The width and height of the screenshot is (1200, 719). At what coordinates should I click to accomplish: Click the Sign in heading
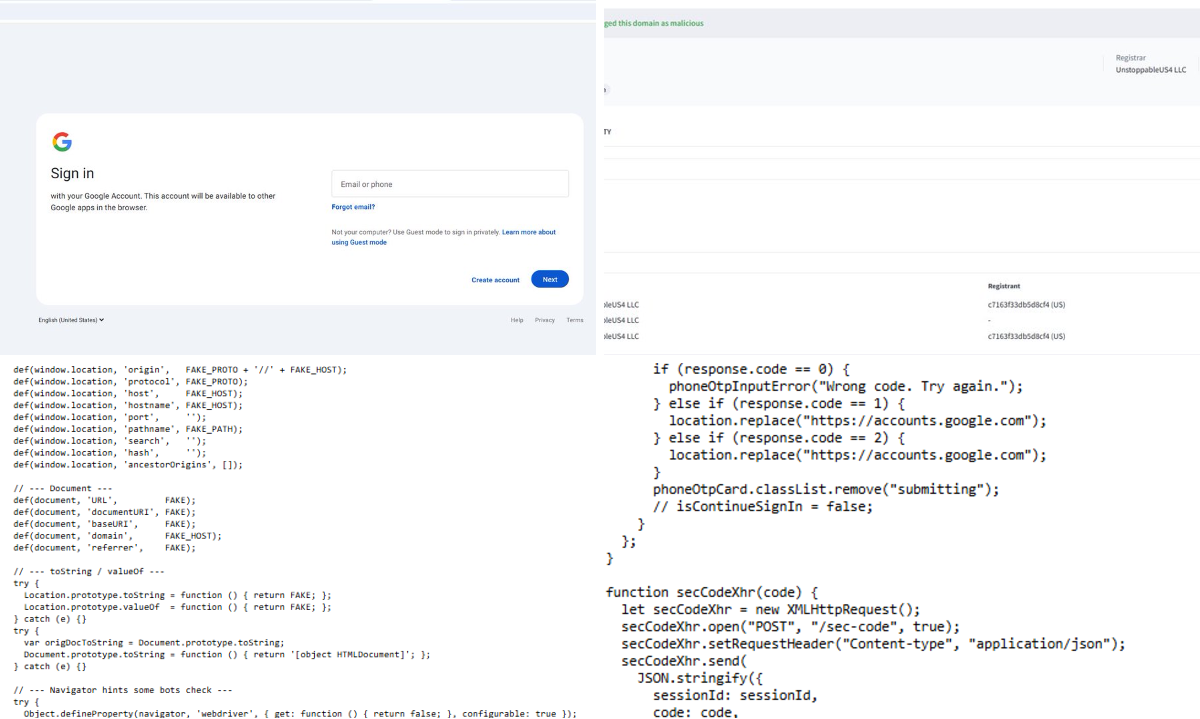coord(72,173)
